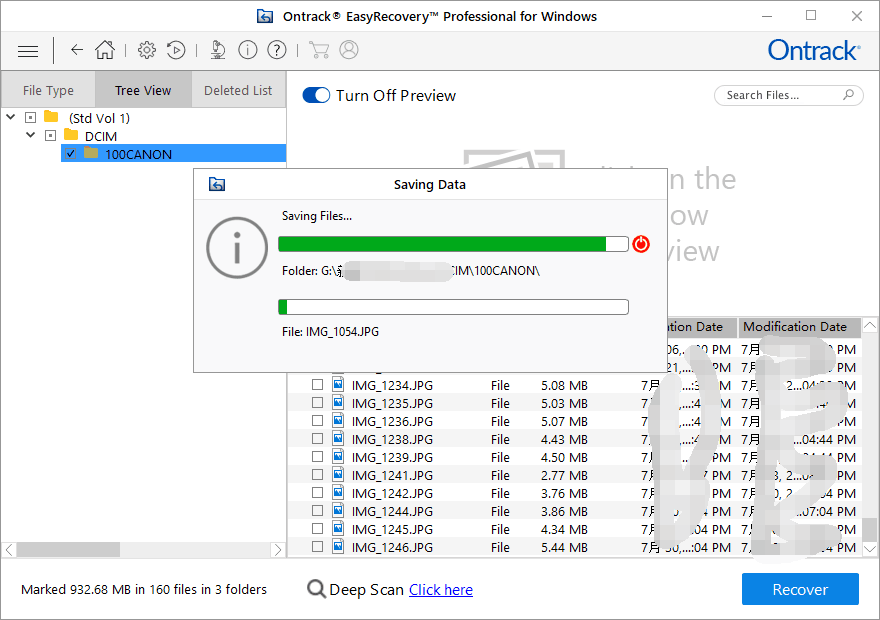Click the tree panel scroll left arrow
The width and height of the screenshot is (880, 620).
tap(9, 549)
